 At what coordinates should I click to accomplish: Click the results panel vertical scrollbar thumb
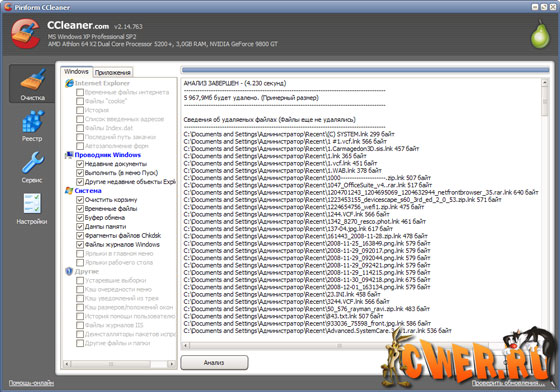click(x=545, y=101)
